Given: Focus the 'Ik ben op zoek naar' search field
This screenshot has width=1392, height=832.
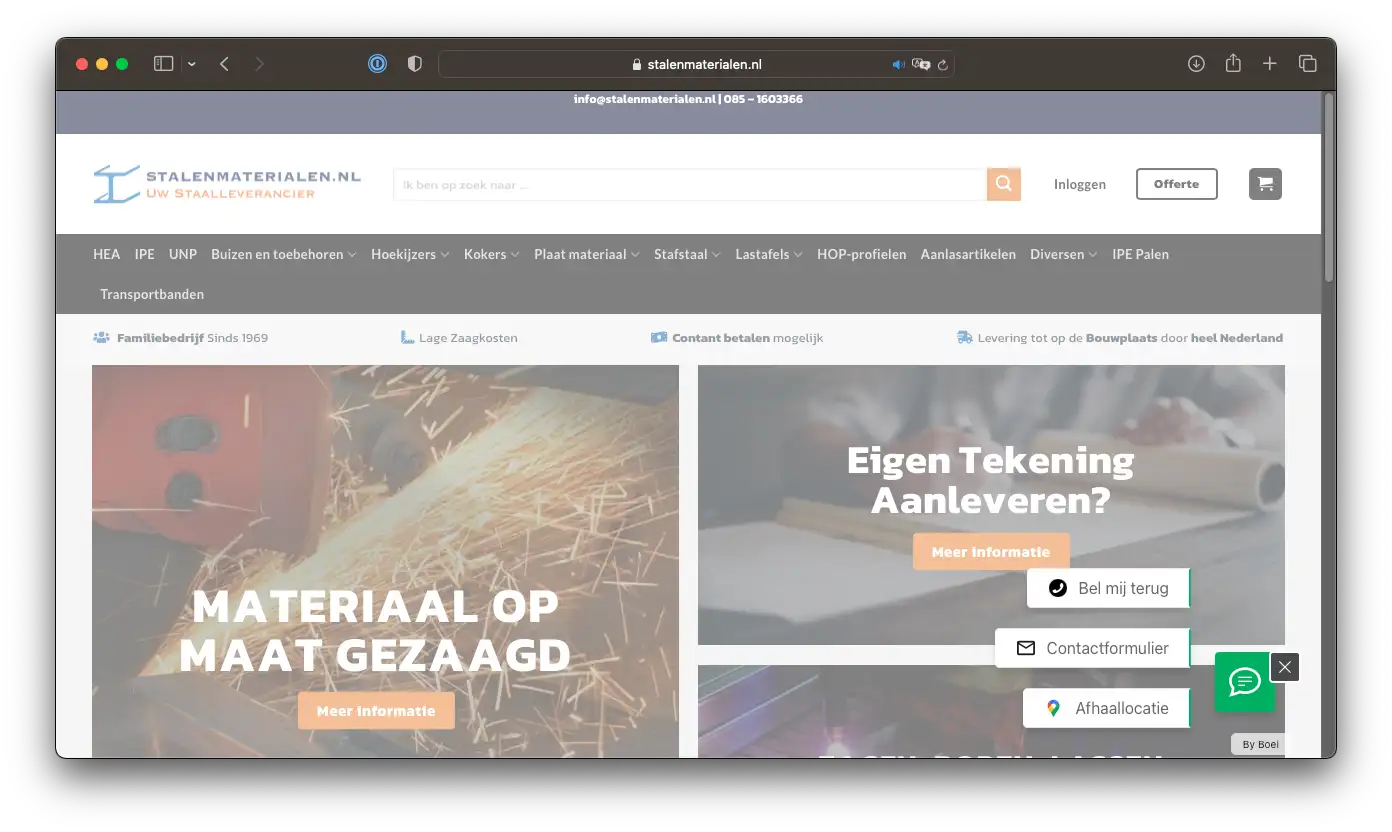Looking at the screenshot, I should coord(690,184).
